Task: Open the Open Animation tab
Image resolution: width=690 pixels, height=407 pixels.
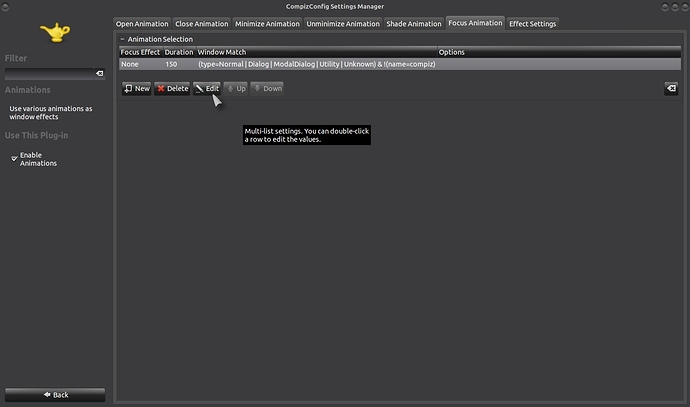Action: click(142, 24)
